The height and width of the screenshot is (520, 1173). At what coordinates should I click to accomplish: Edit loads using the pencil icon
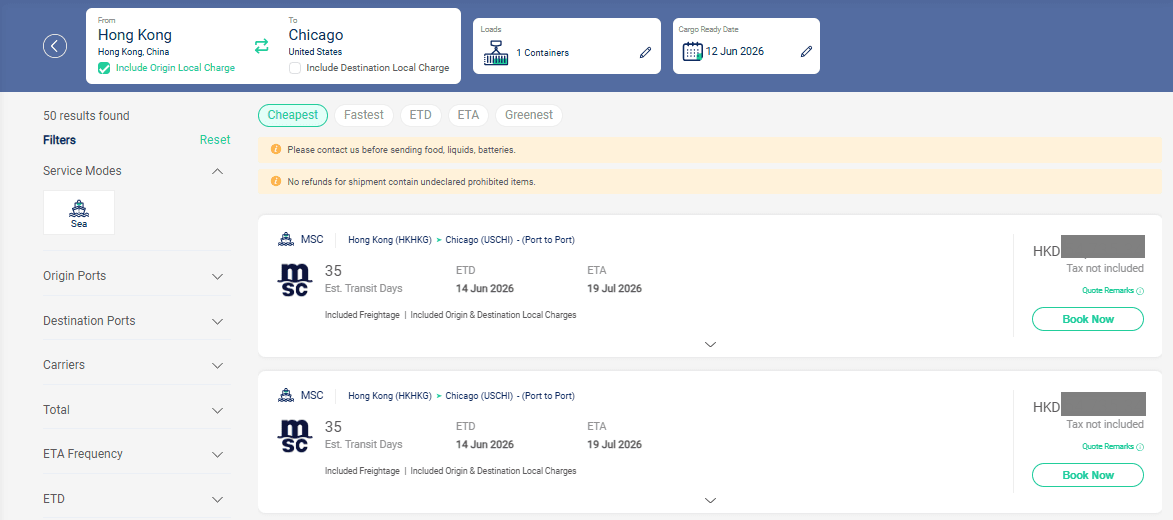(x=646, y=52)
